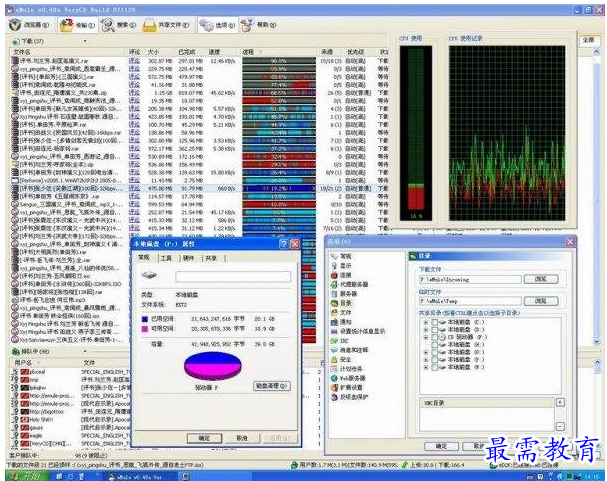Click 确定 in options dialog
This screenshot has height=481, width=607.
point(441,446)
